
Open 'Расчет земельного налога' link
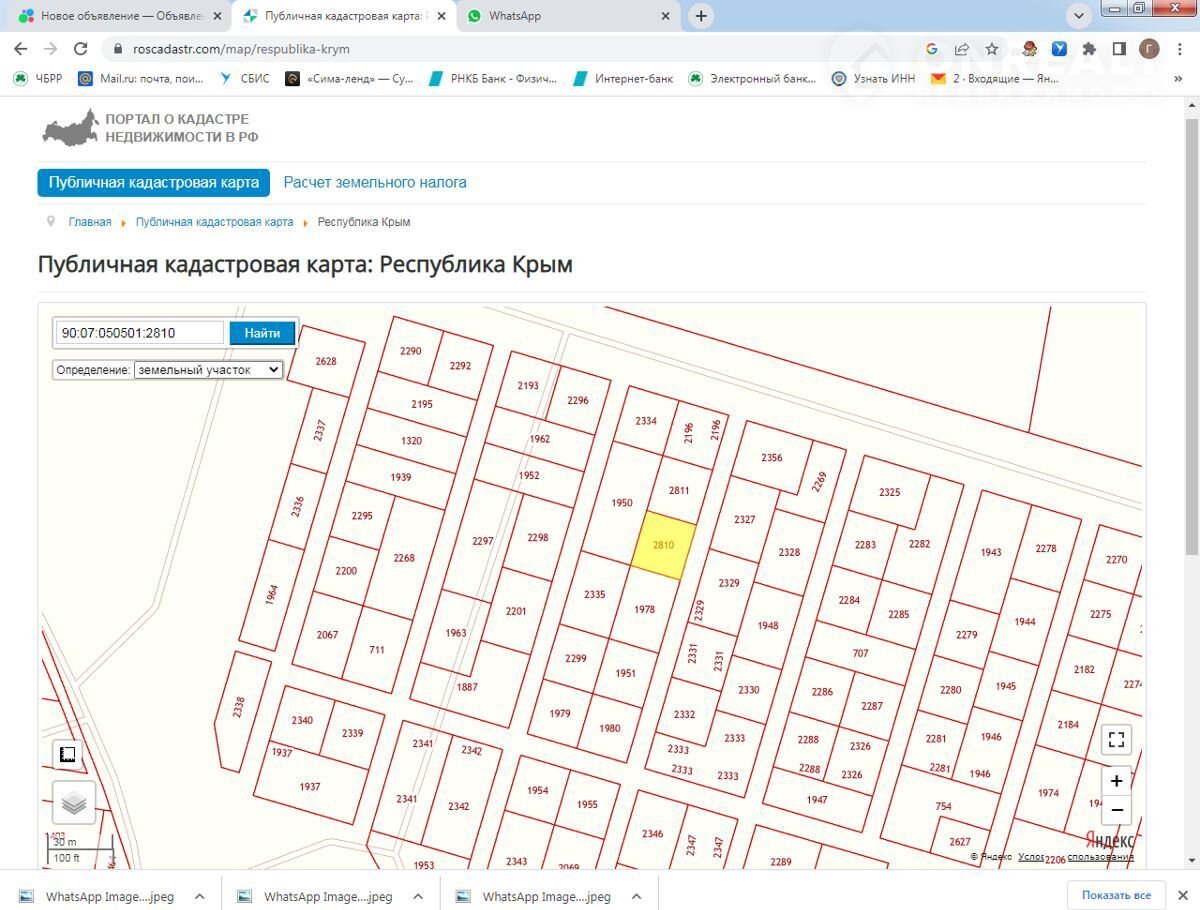[x=375, y=182]
